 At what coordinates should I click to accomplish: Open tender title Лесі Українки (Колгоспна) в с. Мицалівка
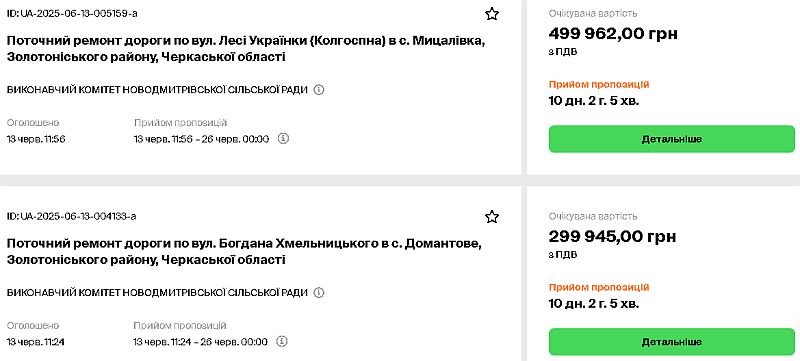246,49
